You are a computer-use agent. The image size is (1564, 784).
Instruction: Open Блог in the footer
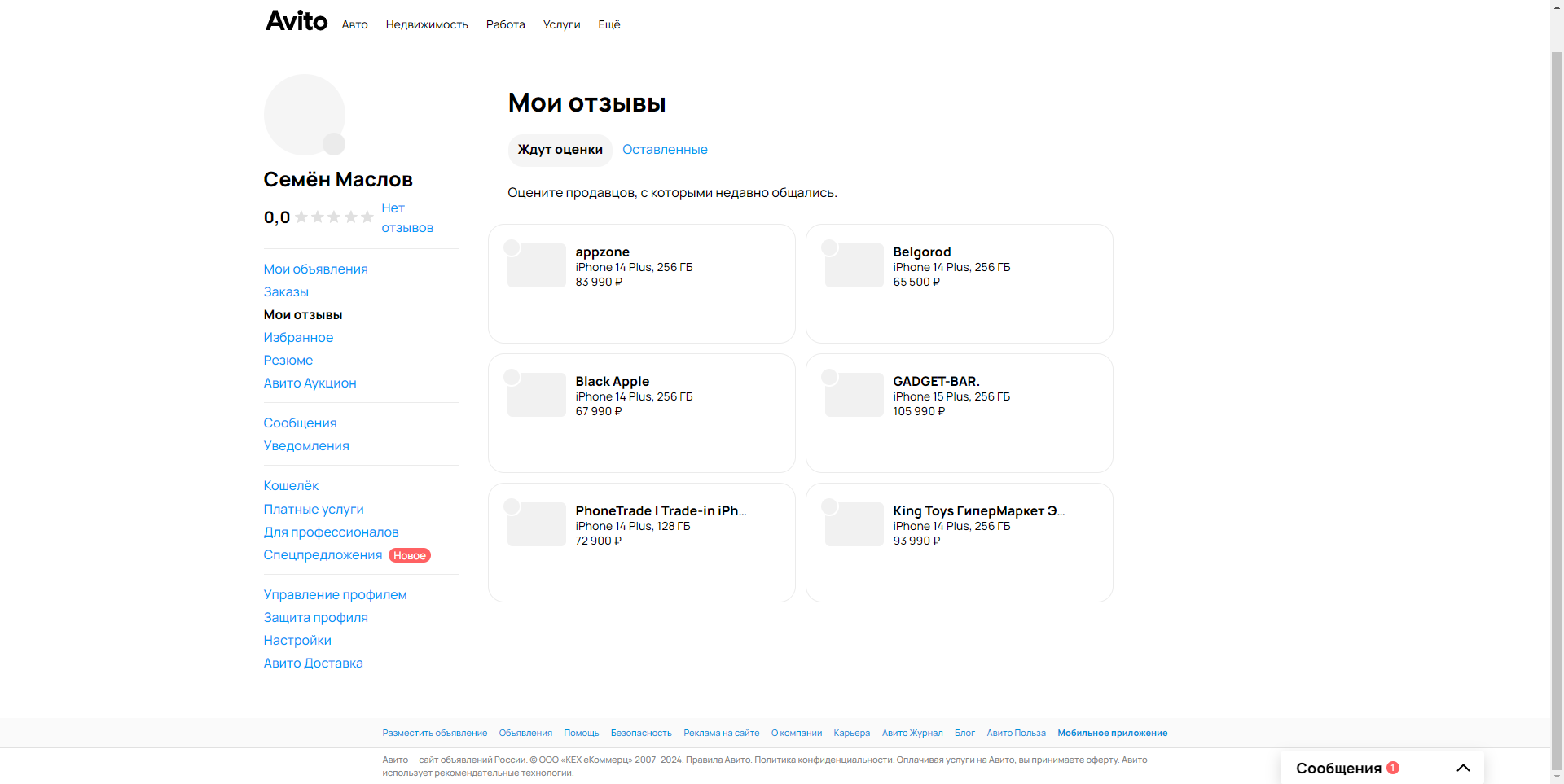point(964,734)
